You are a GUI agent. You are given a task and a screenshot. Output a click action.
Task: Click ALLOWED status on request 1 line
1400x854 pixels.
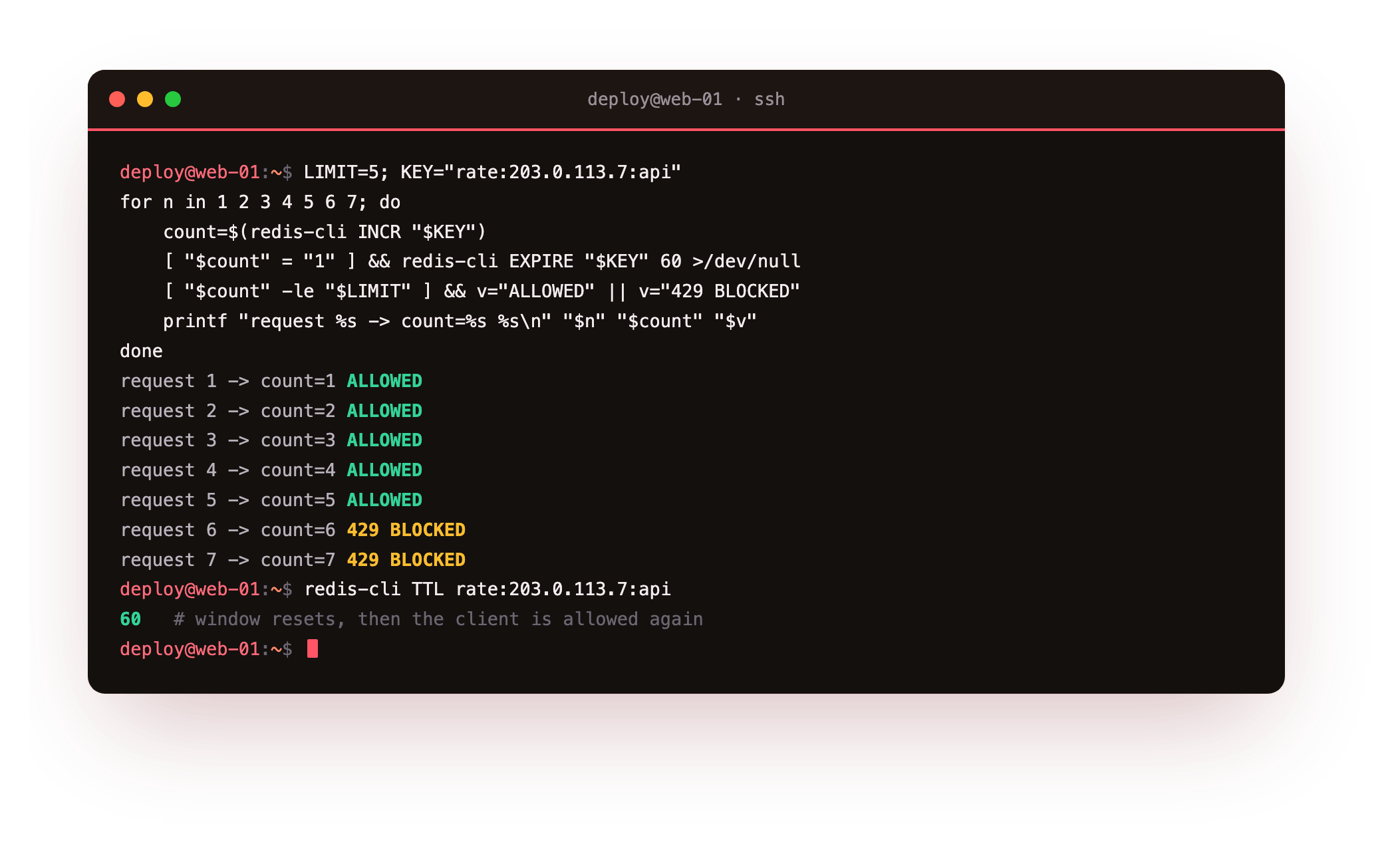click(384, 381)
